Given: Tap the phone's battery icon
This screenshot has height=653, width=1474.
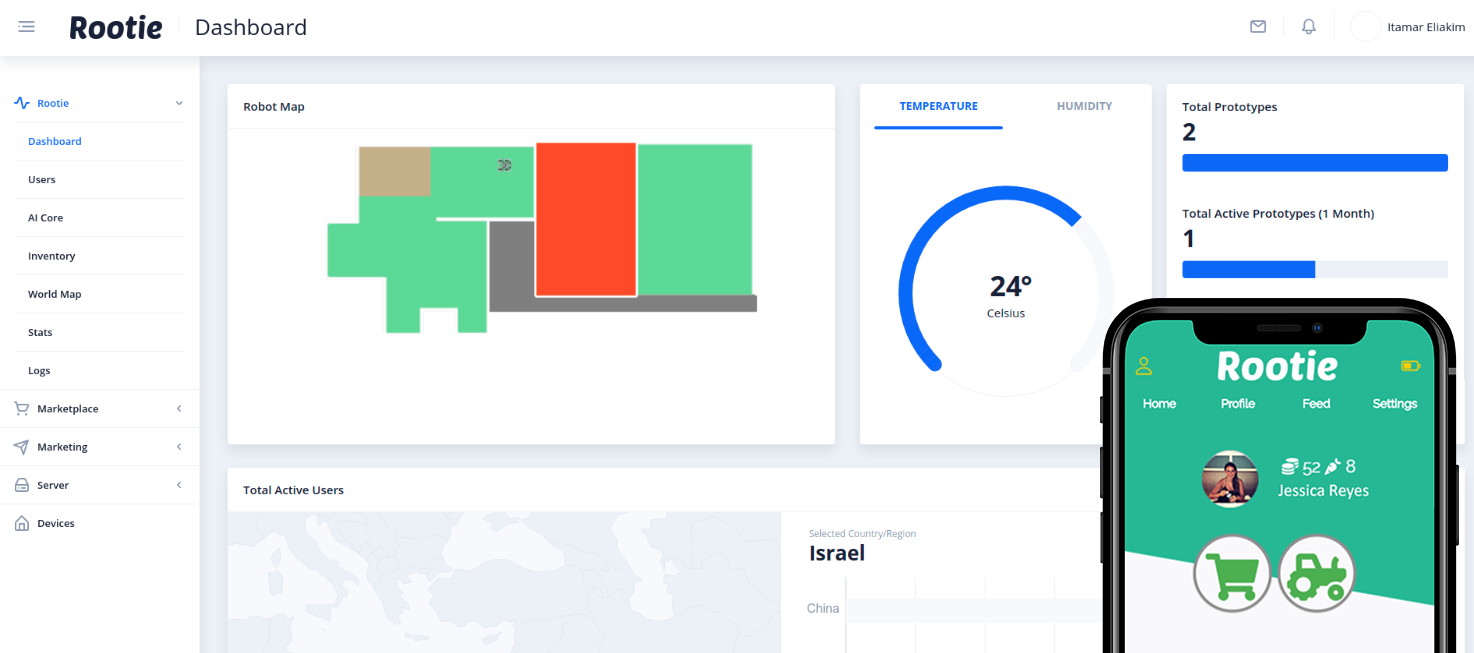Looking at the screenshot, I should point(1410,366).
